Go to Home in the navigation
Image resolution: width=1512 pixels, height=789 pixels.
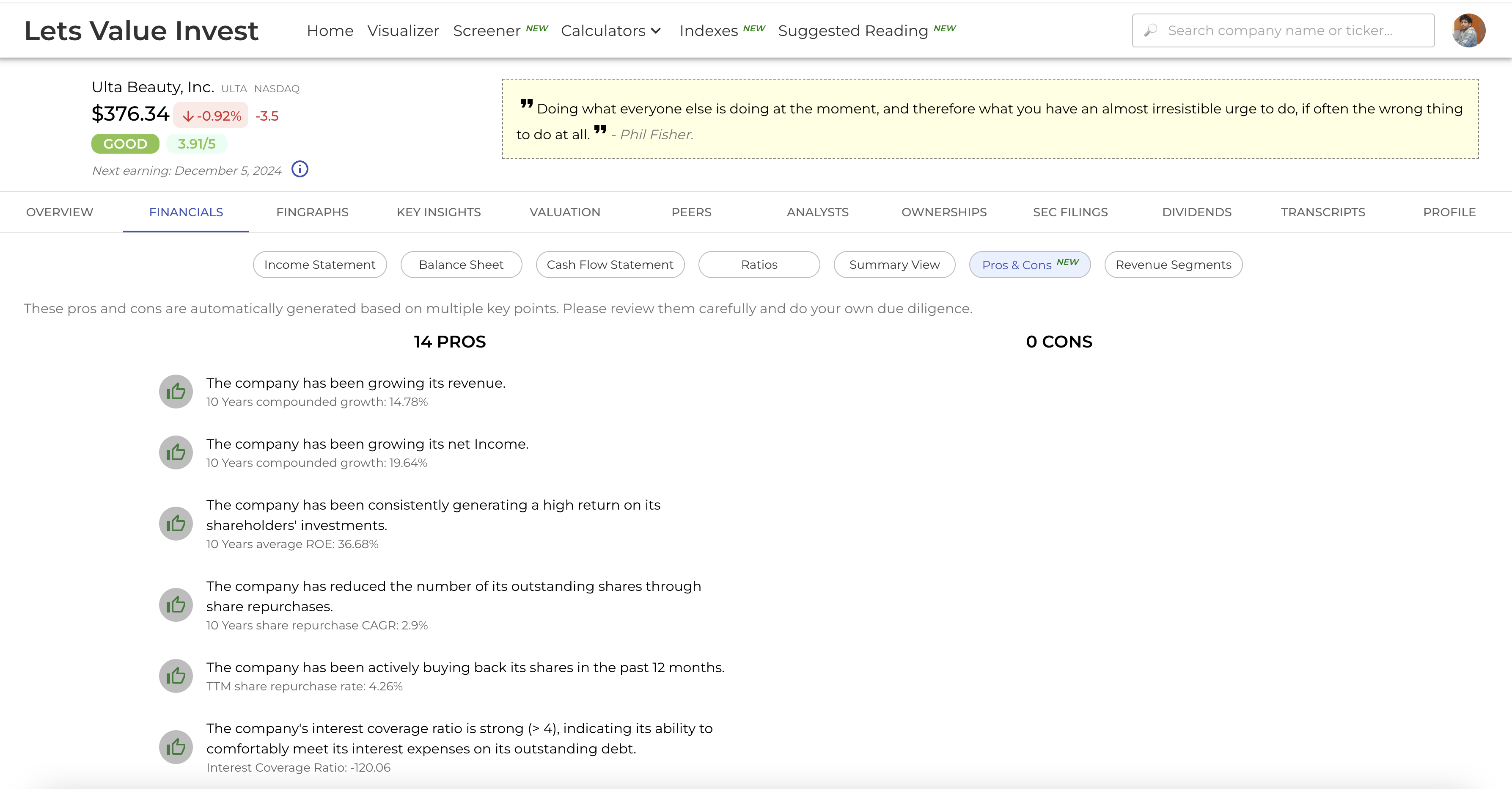click(330, 30)
